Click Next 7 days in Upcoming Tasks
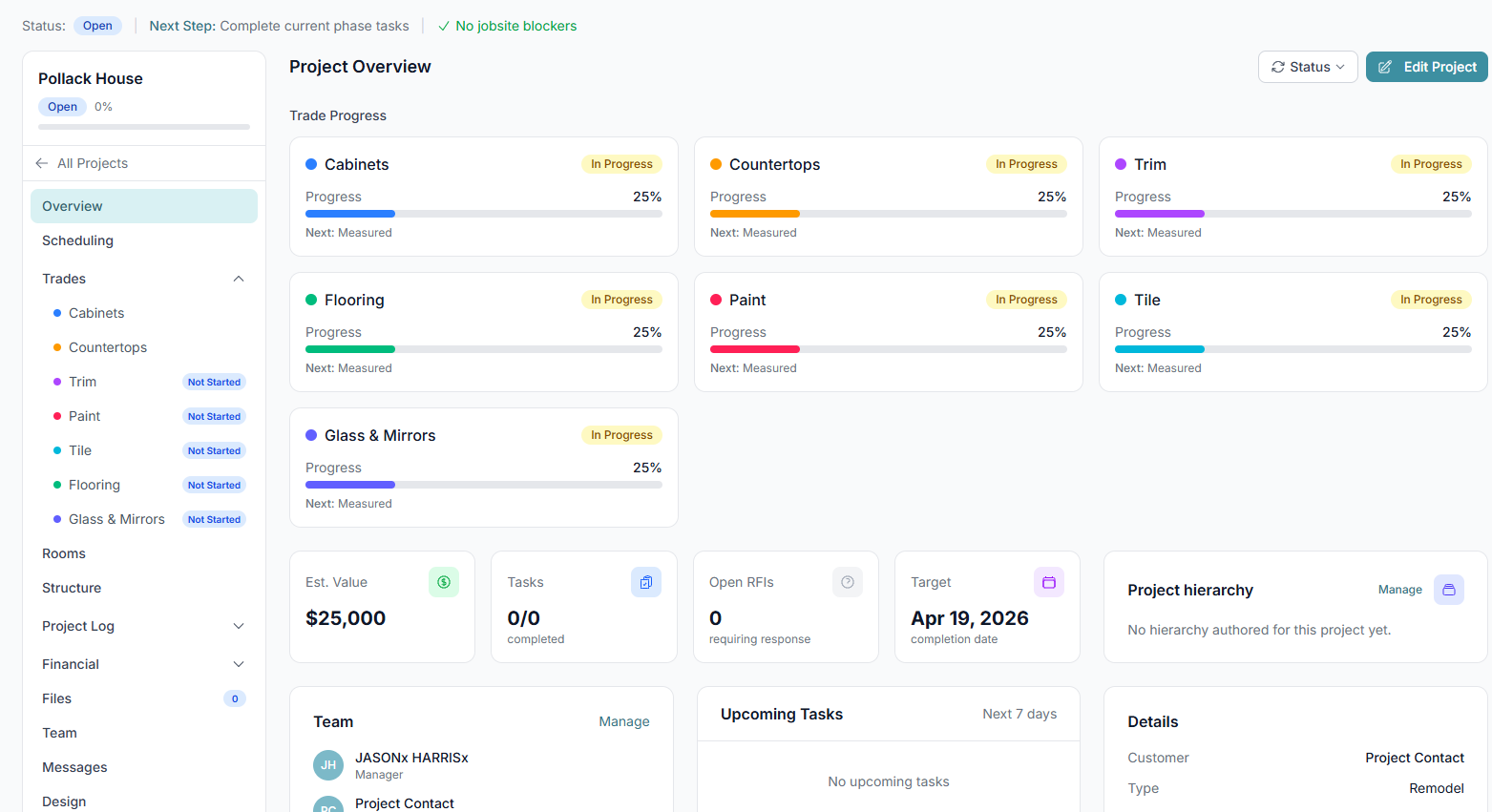The height and width of the screenshot is (812, 1492). 1019,714
